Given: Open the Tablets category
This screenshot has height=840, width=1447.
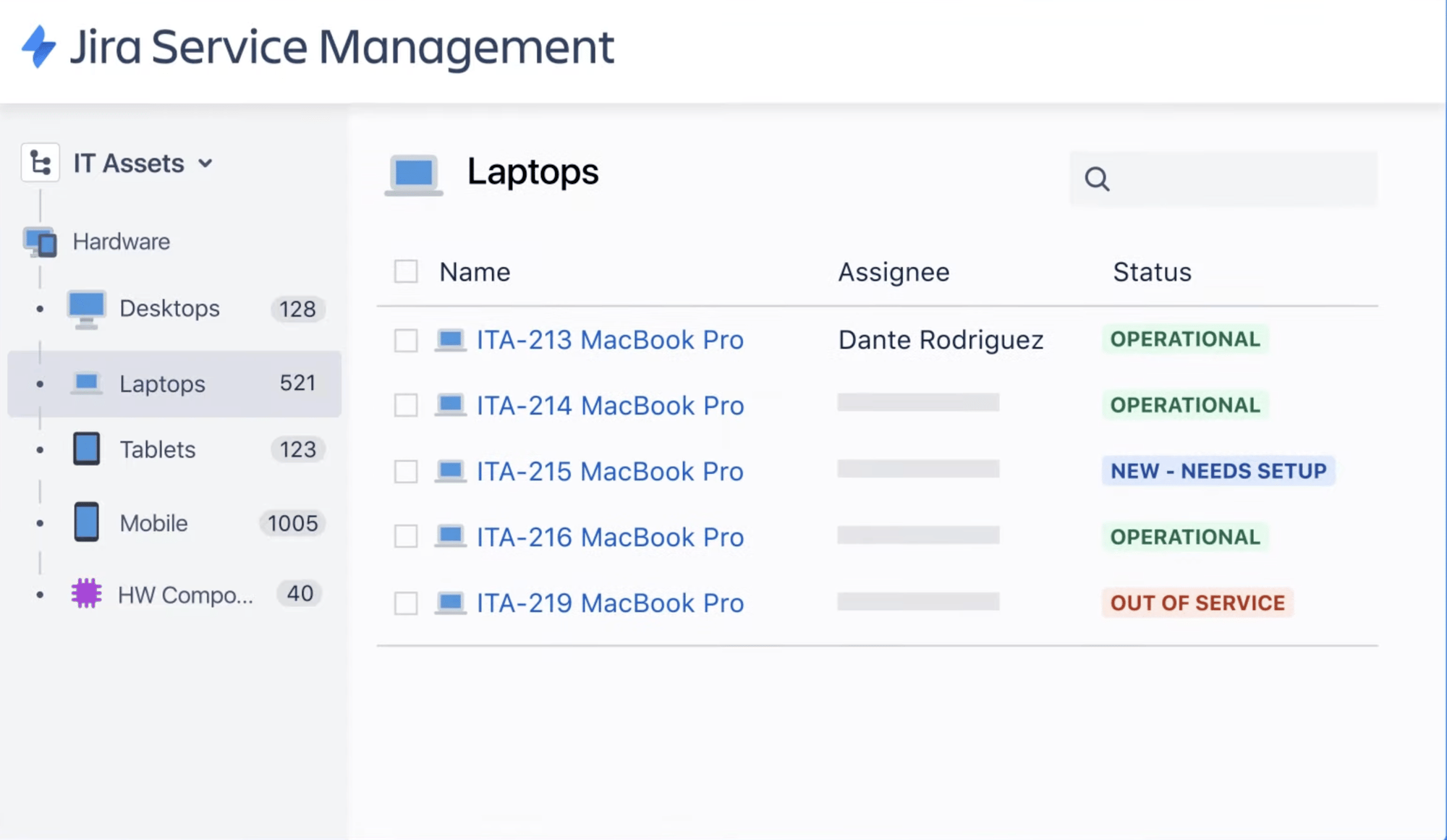Looking at the screenshot, I should (x=157, y=450).
